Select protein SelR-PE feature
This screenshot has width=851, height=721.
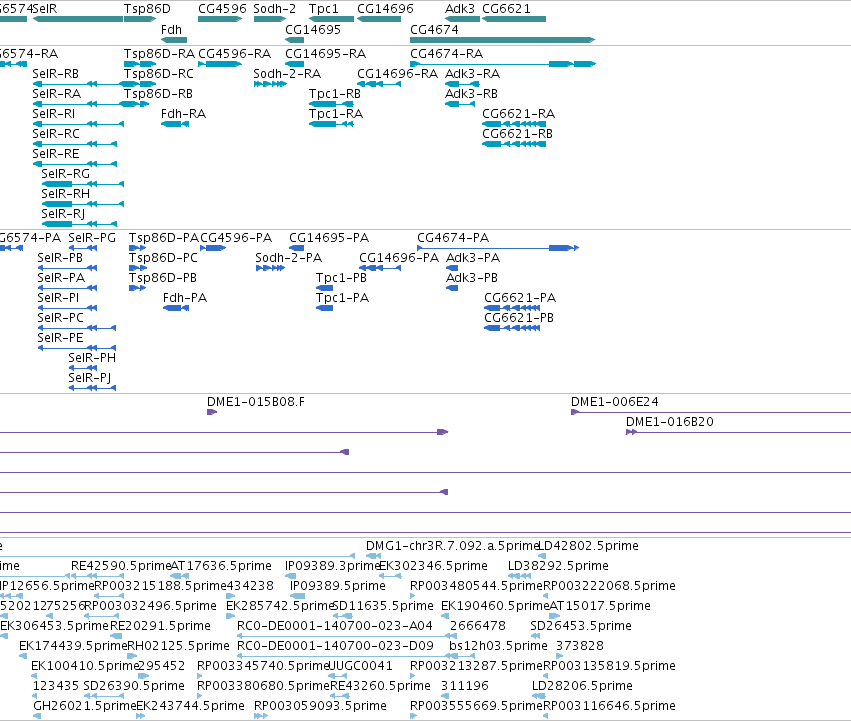[77, 349]
